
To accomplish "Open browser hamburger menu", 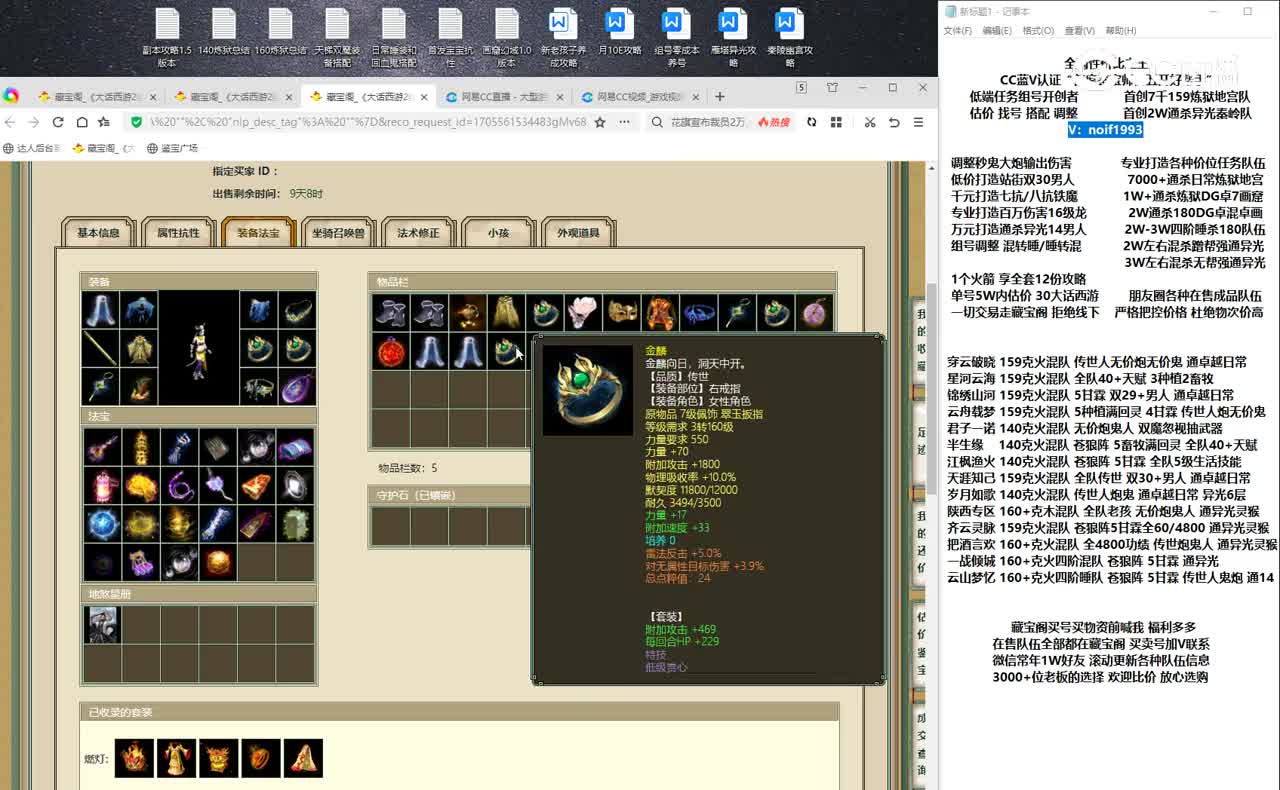I will click(918, 122).
